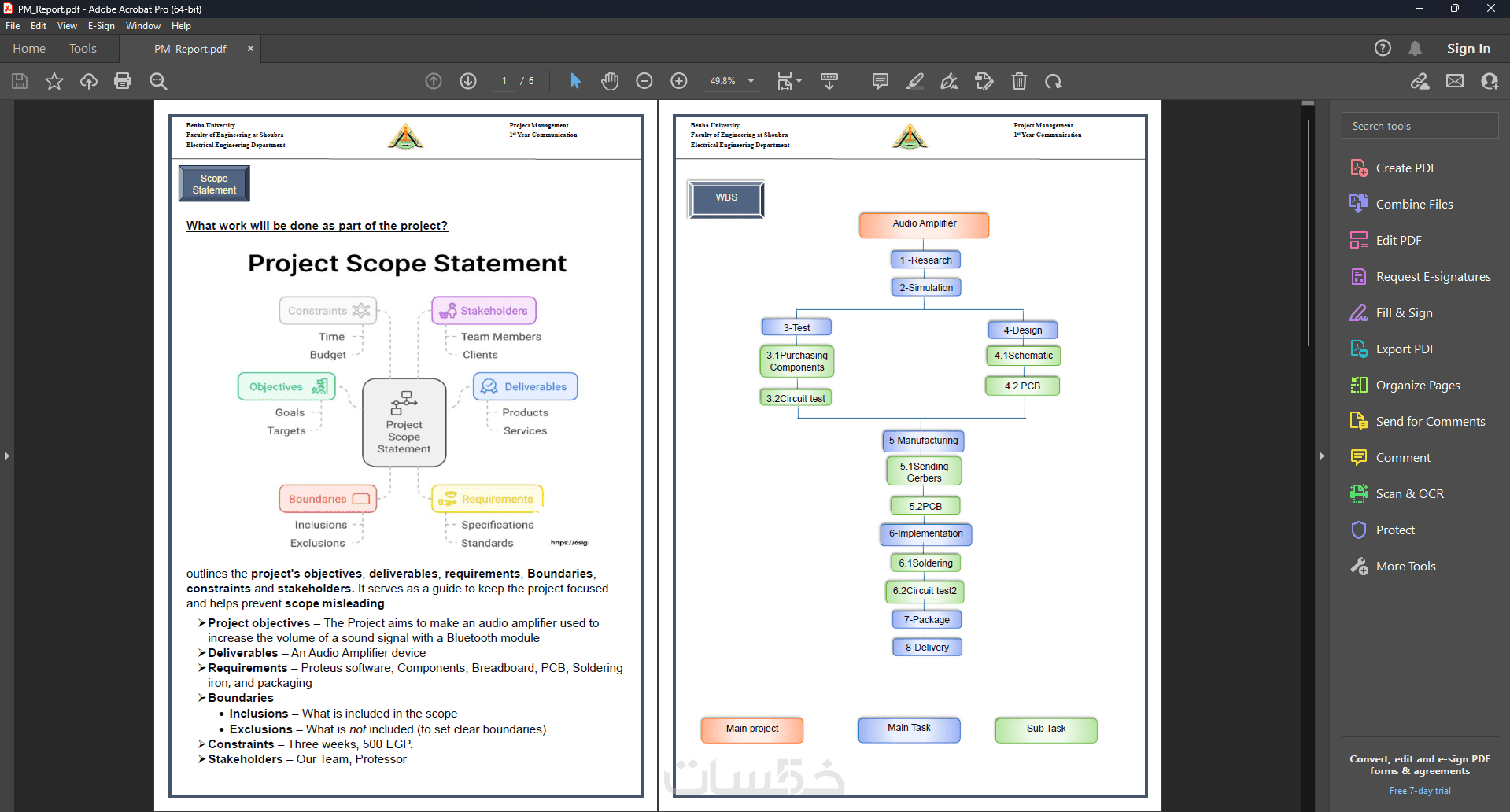Rotate the page with rotate icon
The height and width of the screenshot is (812, 1510).
pos(1054,81)
